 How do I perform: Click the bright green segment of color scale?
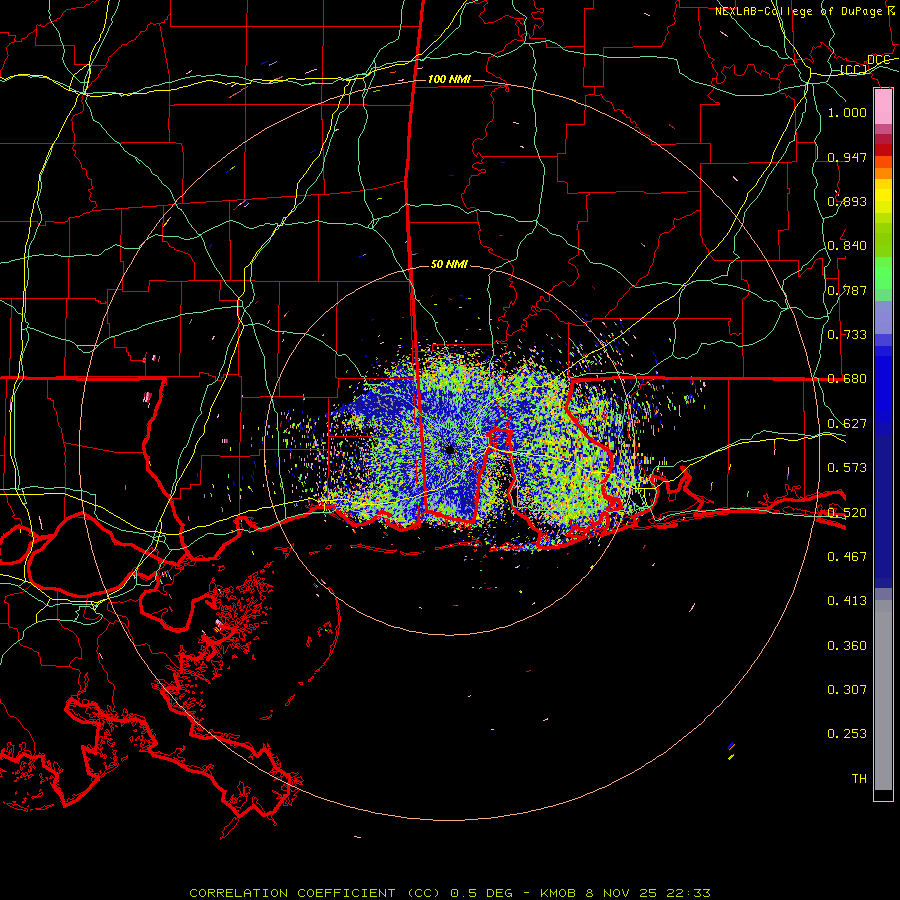click(x=883, y=273)
